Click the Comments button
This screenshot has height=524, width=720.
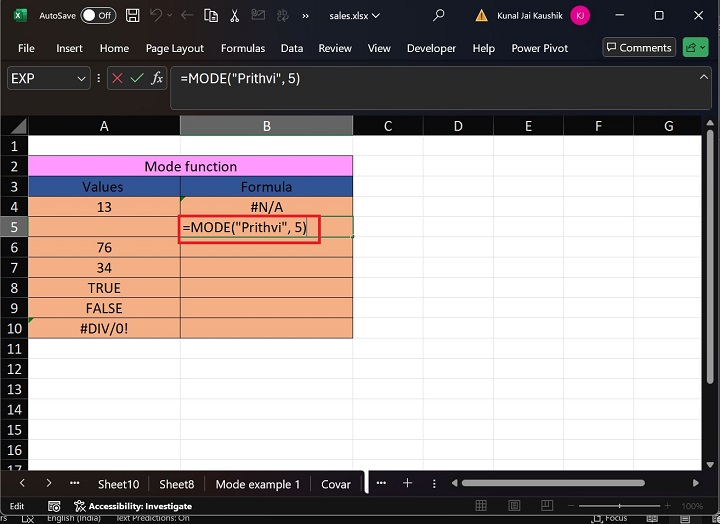click(x=639, y=47)
